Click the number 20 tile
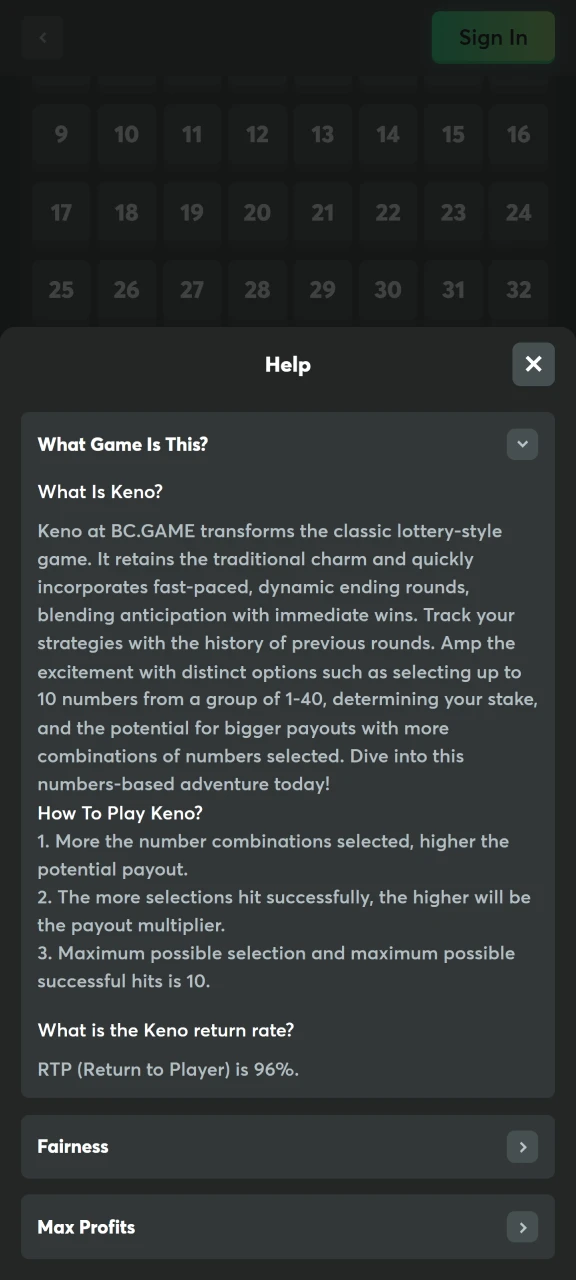576x1280 pixels. pos(257,212)
